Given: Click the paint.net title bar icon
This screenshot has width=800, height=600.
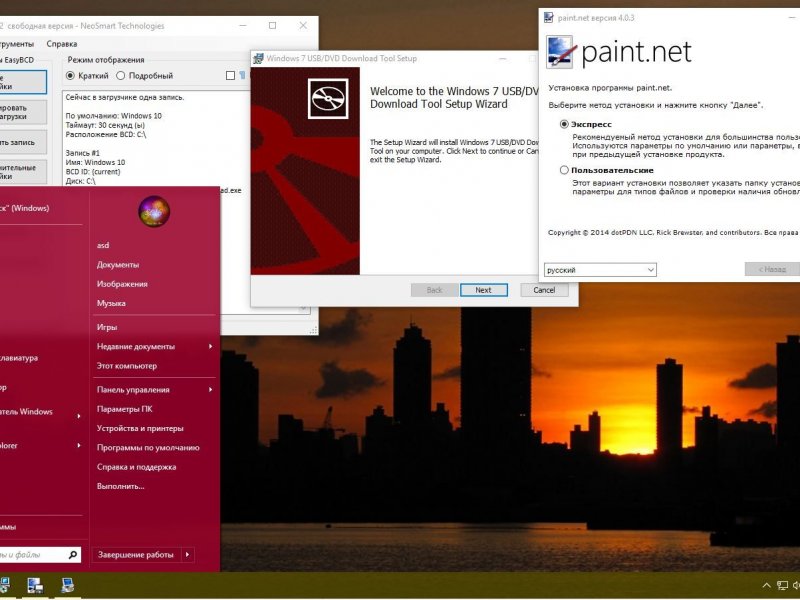Looking at the screenshot, I should pyautogui.click(x=548, y=18).
